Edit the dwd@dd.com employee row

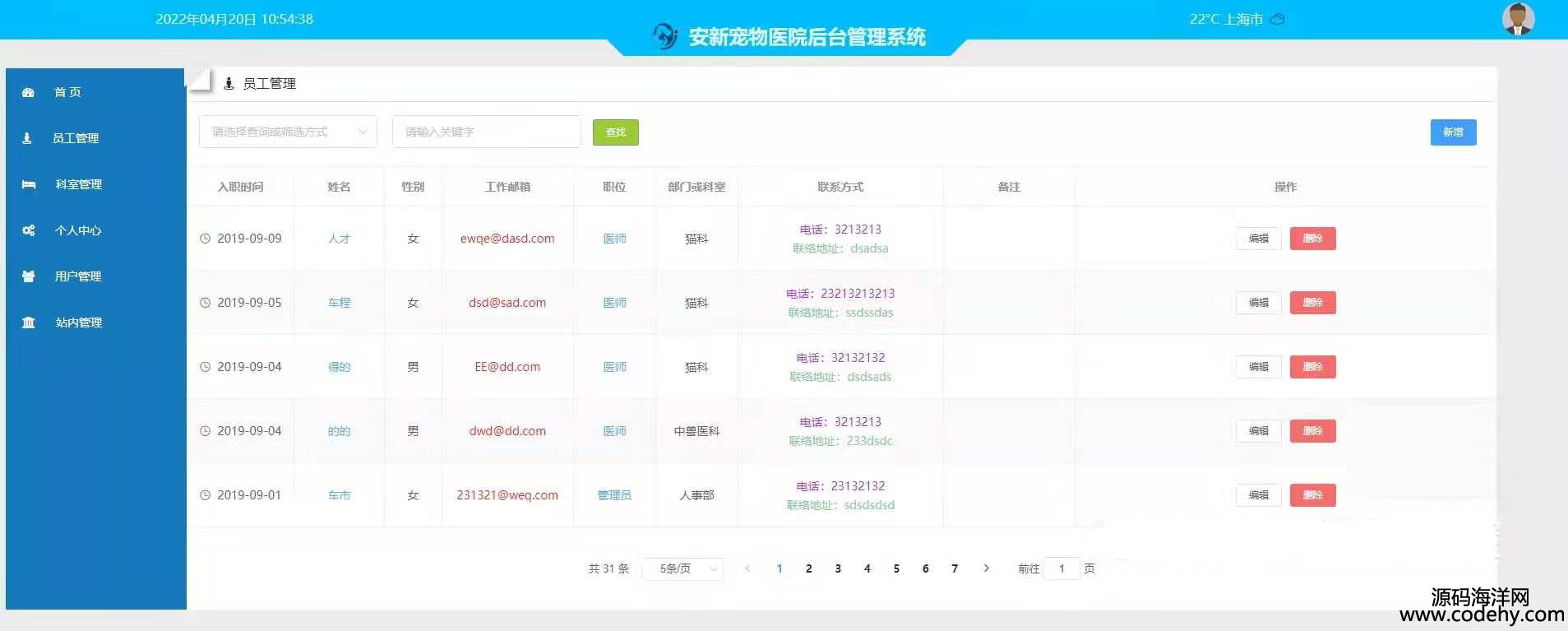pos(1258,431)
